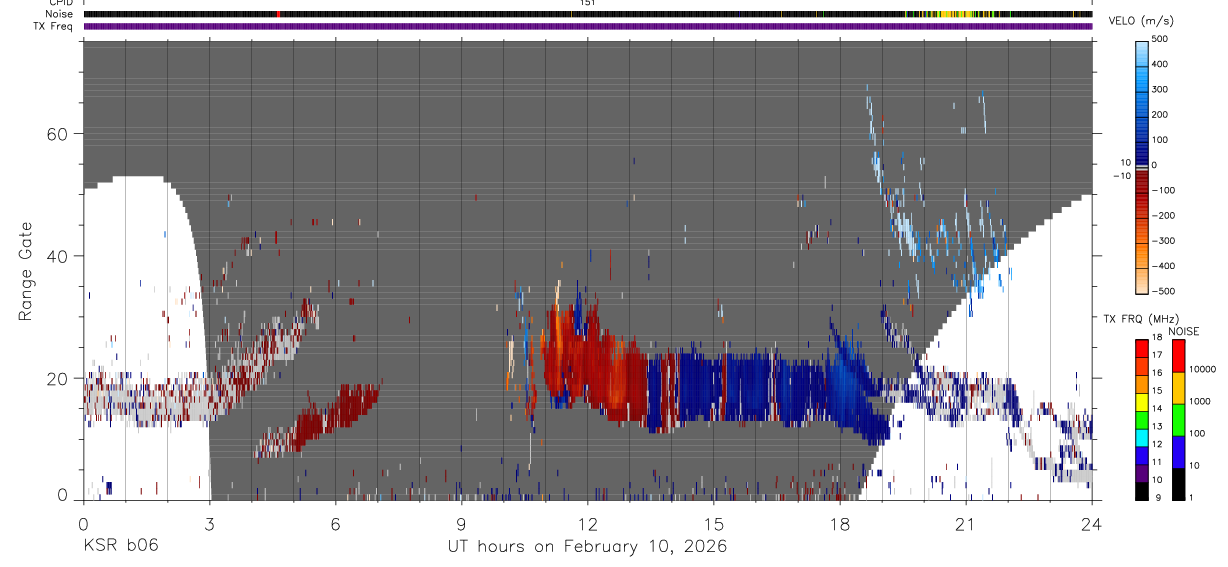Click the '-10' label left of the velocity colorbar
This screenshot has height=567, width=1228.
[x=1123, y=175]
